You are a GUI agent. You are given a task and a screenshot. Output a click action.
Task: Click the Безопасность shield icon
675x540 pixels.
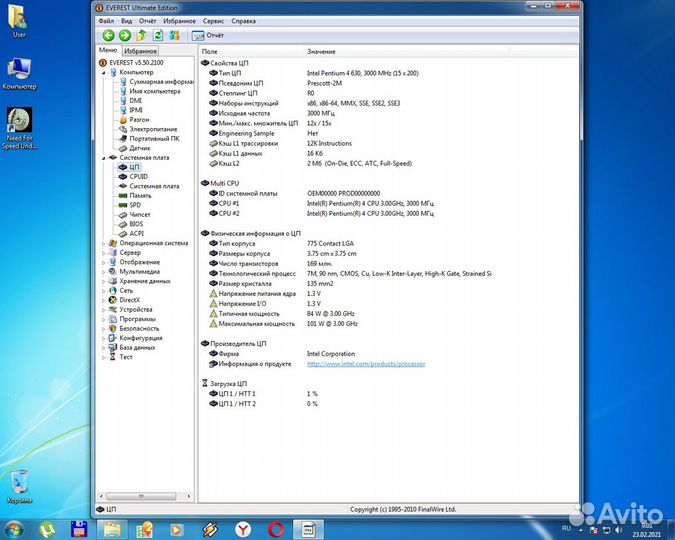click(x=113, y=329)
